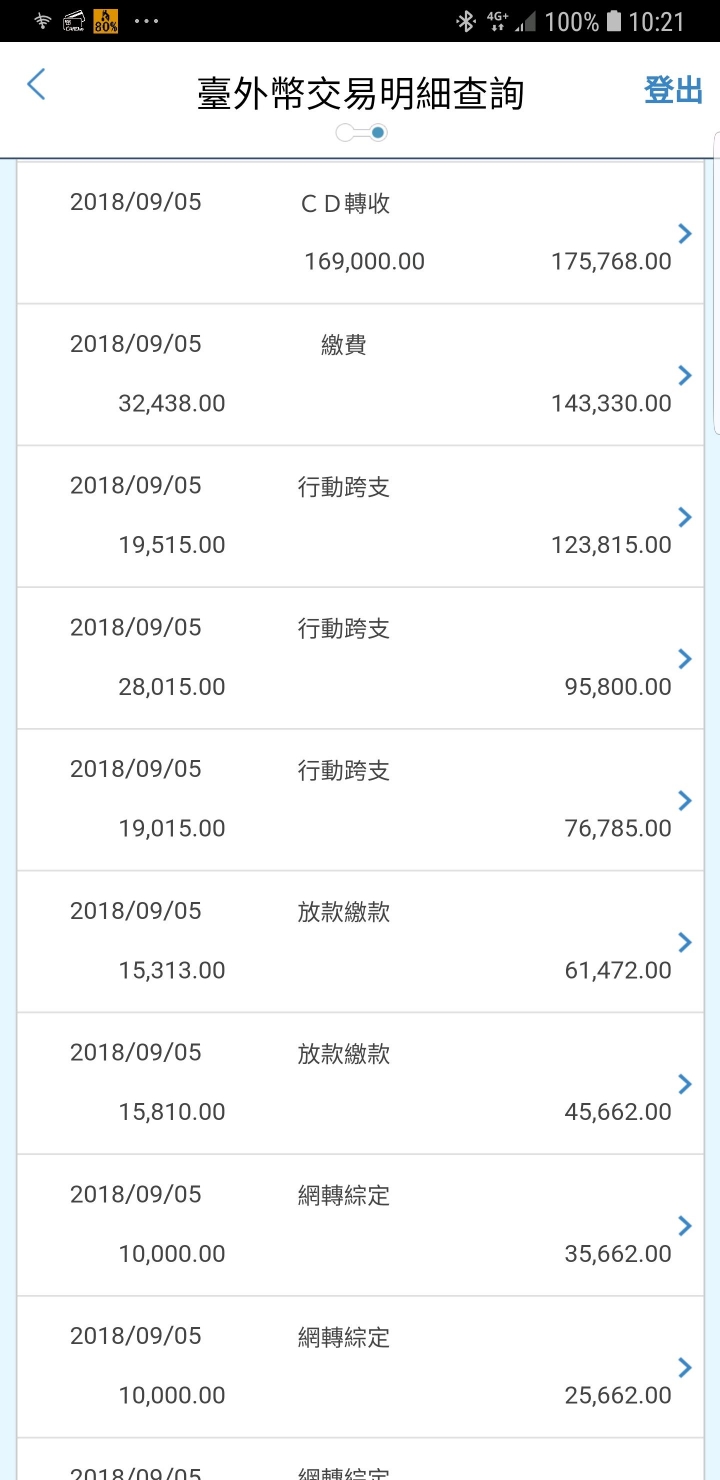Tap chevron of 行動跨支 28,015.00 row
Image resolution: width=720 pixels, height=1480 pixels.
pos(685,659)
